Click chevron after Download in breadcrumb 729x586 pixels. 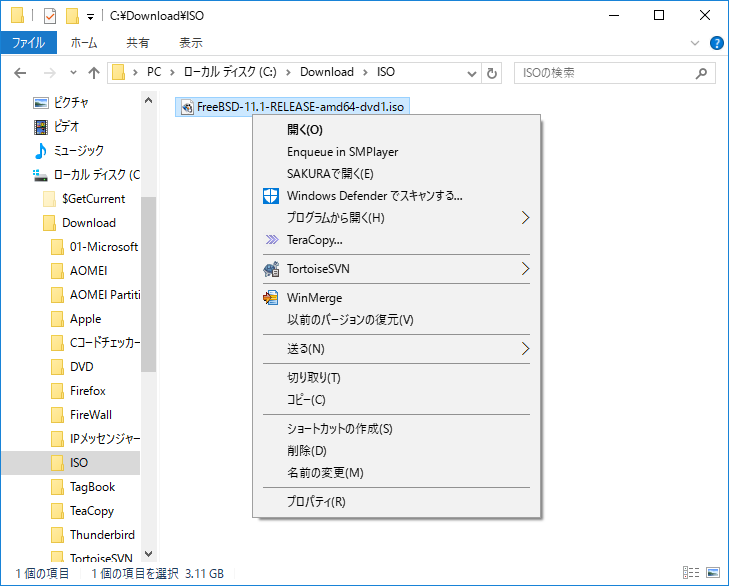[365, 73]
